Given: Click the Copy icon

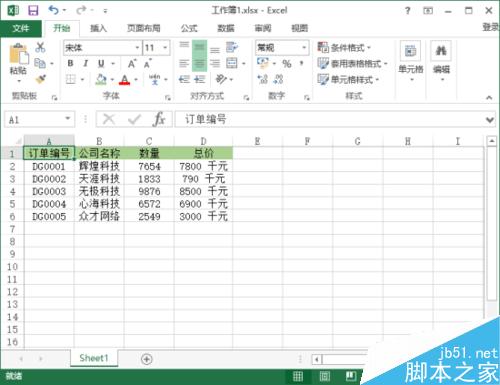Looking at the screenshot, I should [x=40, y=63].
